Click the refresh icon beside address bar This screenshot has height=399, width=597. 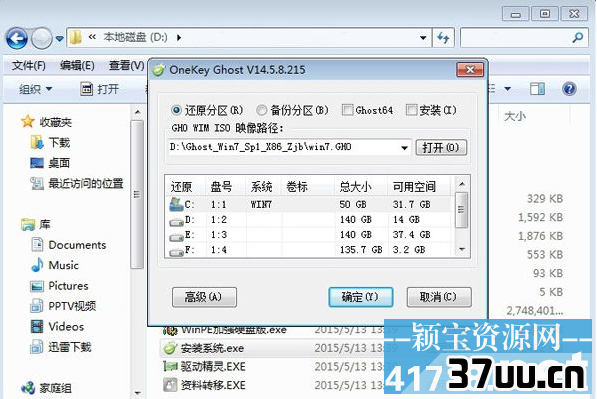(x=443, y=38)
